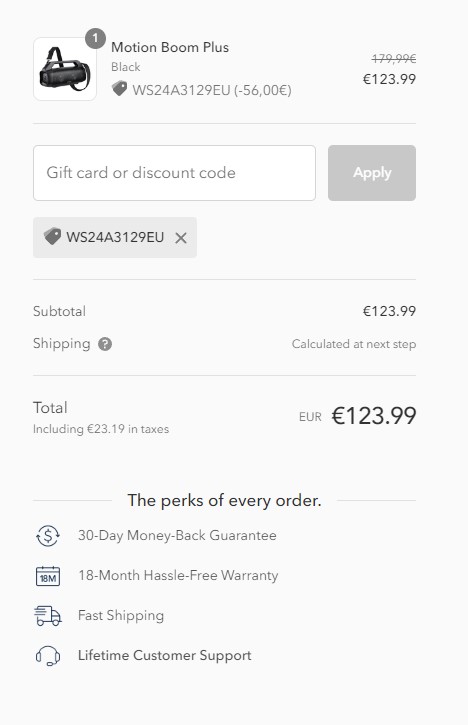Screen dimensions: 468x725
Task: Click the Apply button
Action: (372, 173)
